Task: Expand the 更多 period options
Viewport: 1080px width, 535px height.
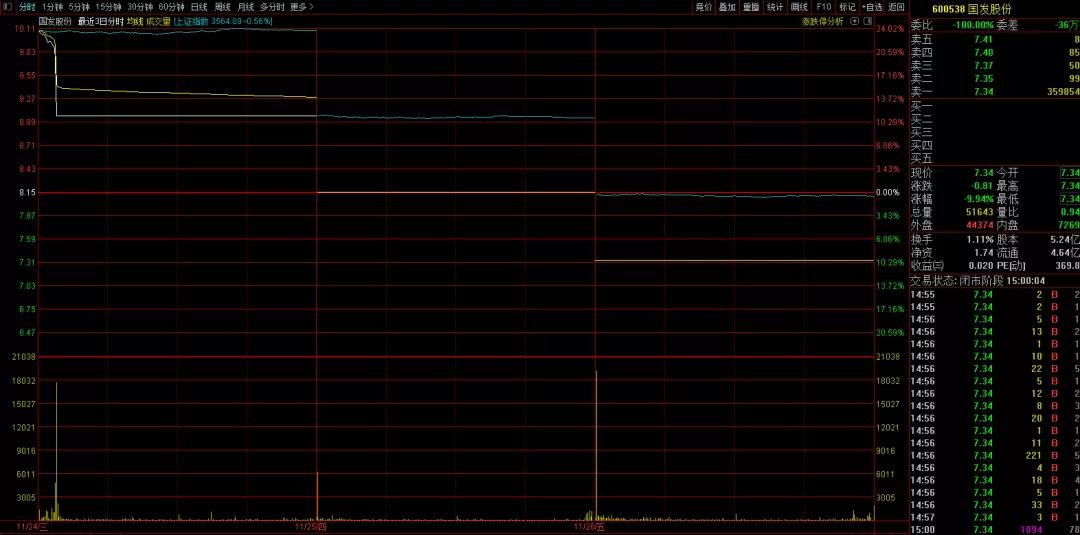Action: 301,7
